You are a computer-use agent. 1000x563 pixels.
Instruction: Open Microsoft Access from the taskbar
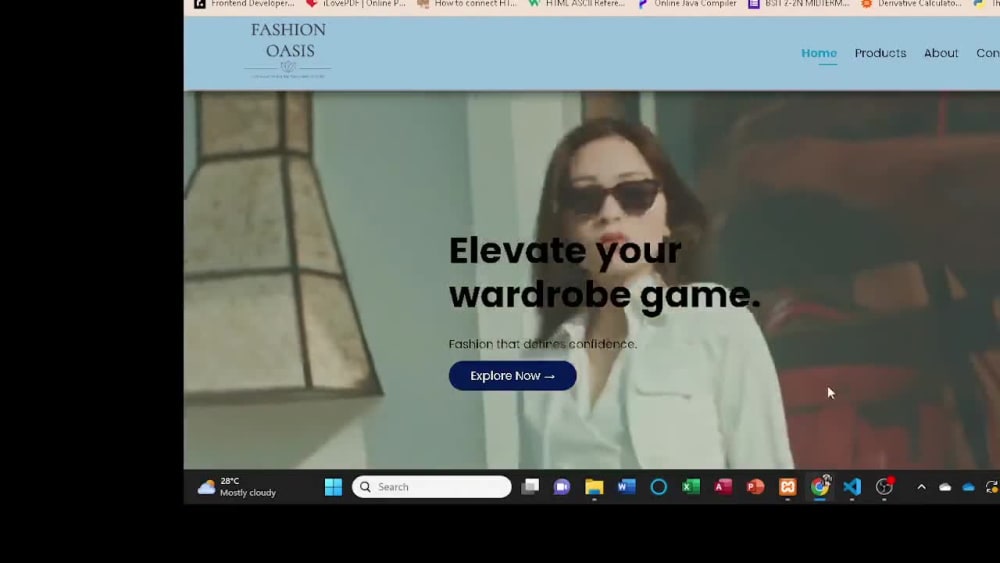point(723,487)
